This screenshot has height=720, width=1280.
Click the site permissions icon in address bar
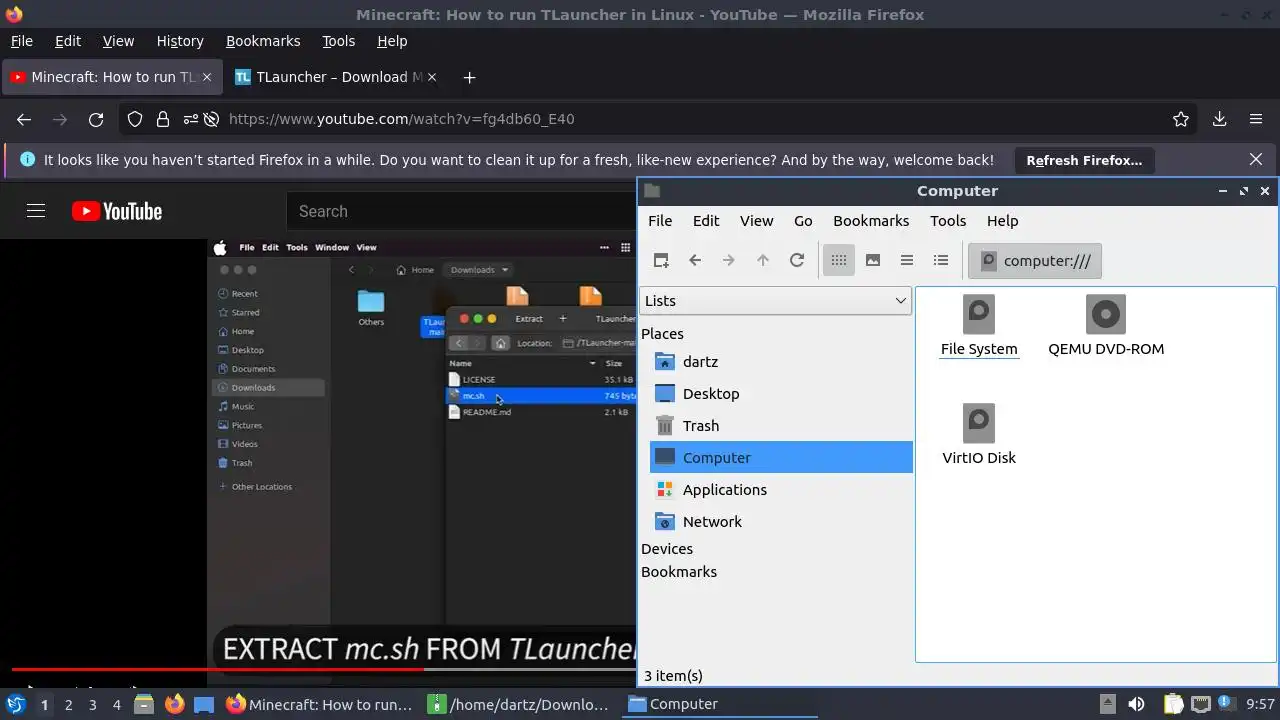point(190,119)
